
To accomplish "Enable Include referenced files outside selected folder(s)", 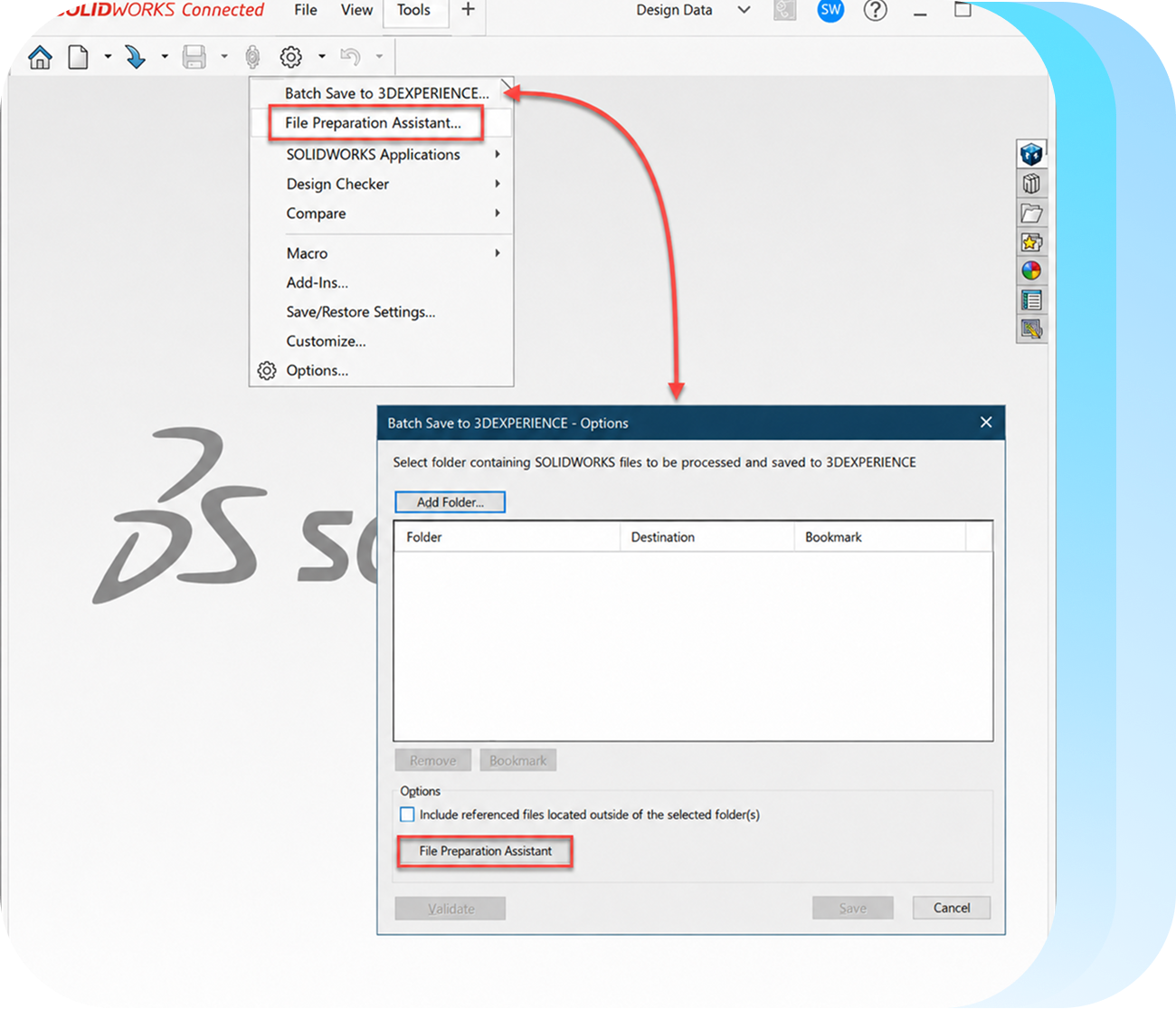I will 407,814.
